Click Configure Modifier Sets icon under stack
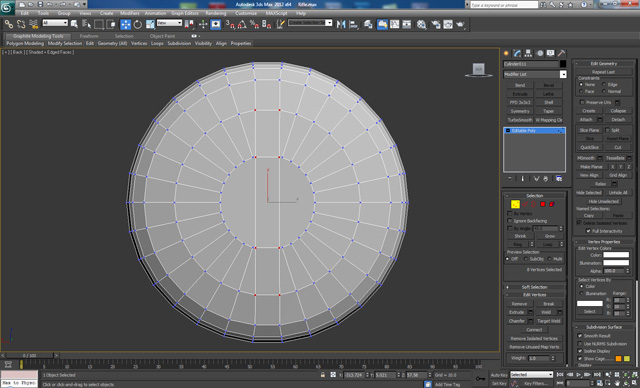 click(x=559, y=179)
